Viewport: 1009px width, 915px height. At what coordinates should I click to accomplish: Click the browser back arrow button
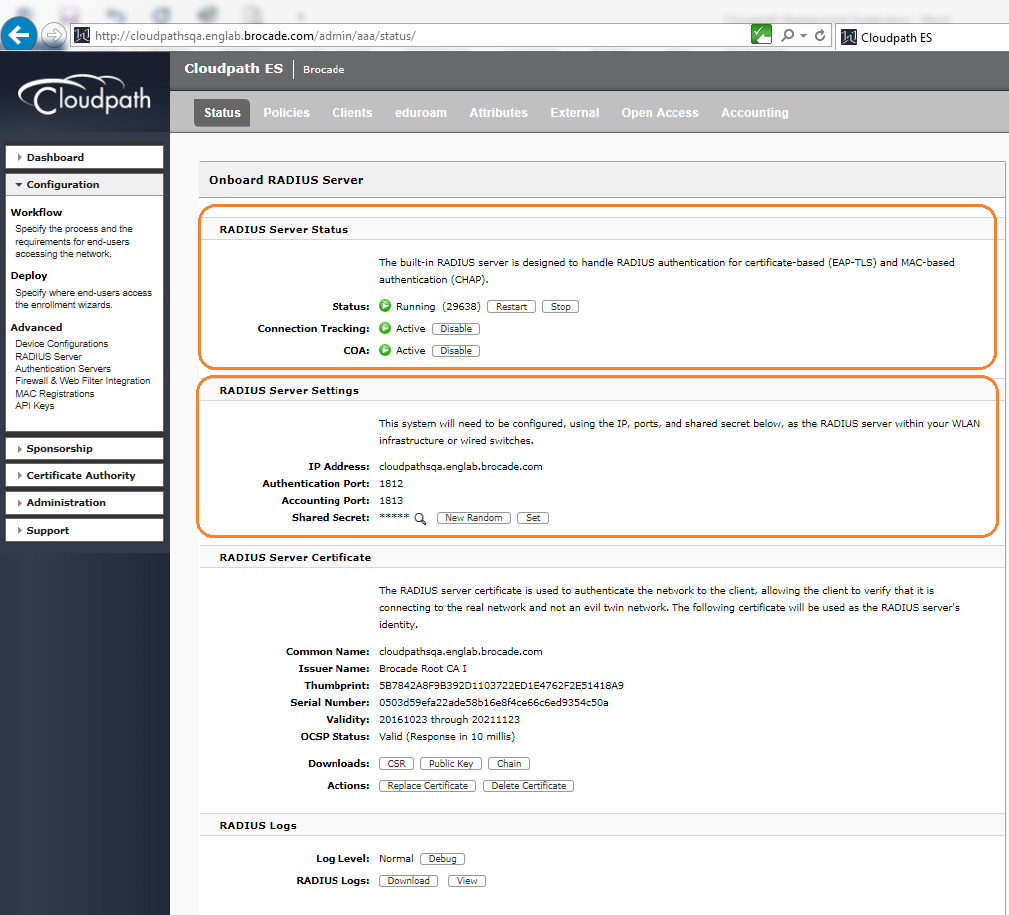pos(19,34)
